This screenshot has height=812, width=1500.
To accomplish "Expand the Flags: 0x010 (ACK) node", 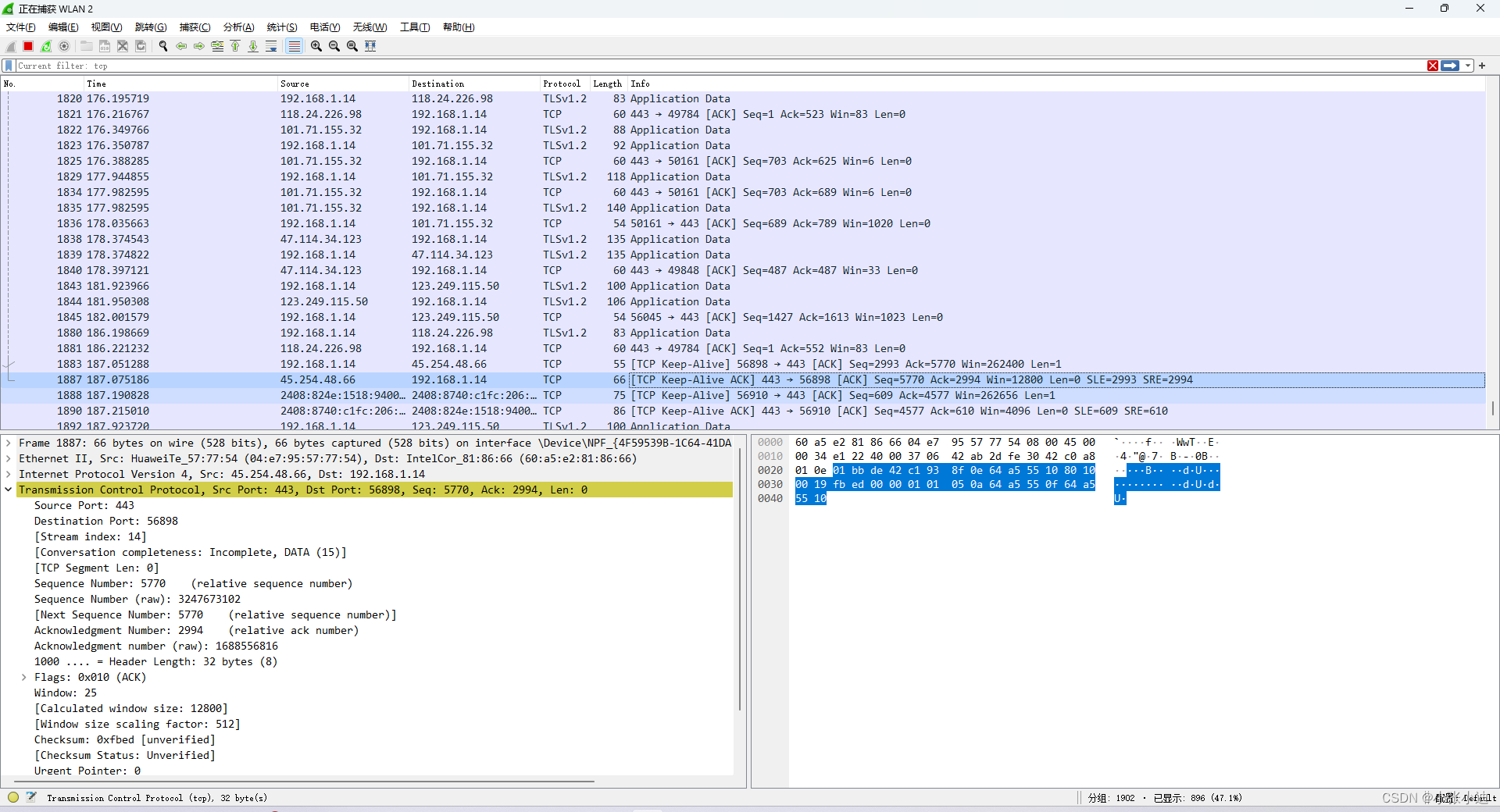I will click(x=24, y=678).
